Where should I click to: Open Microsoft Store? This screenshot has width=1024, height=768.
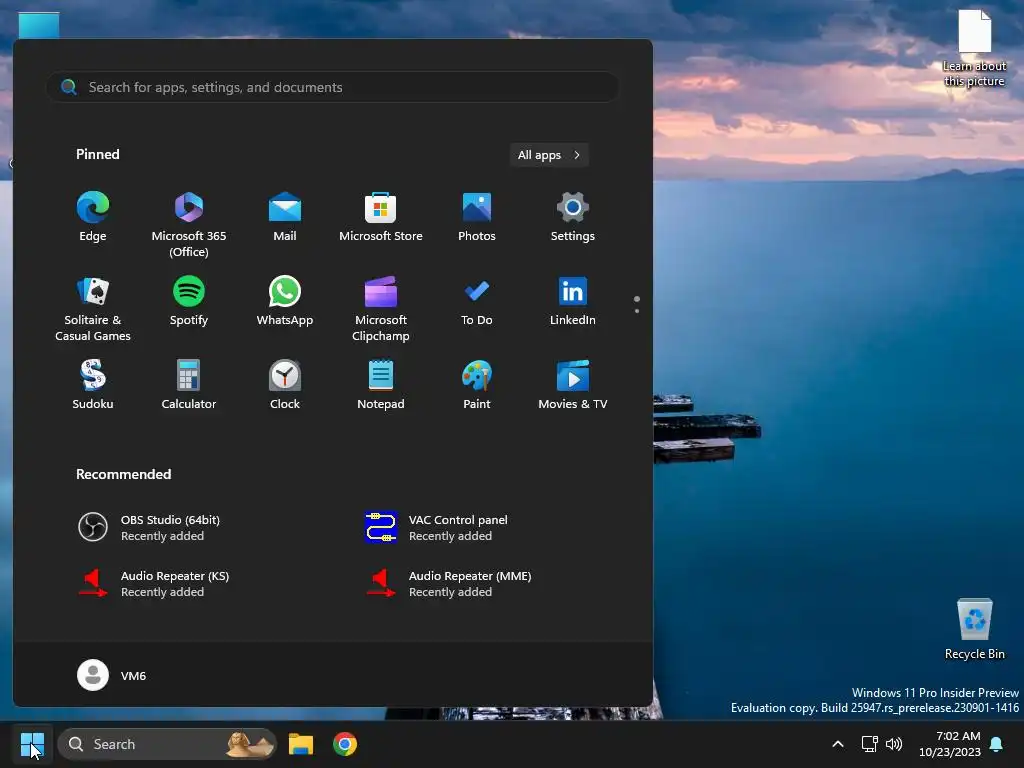click(381, 217)
